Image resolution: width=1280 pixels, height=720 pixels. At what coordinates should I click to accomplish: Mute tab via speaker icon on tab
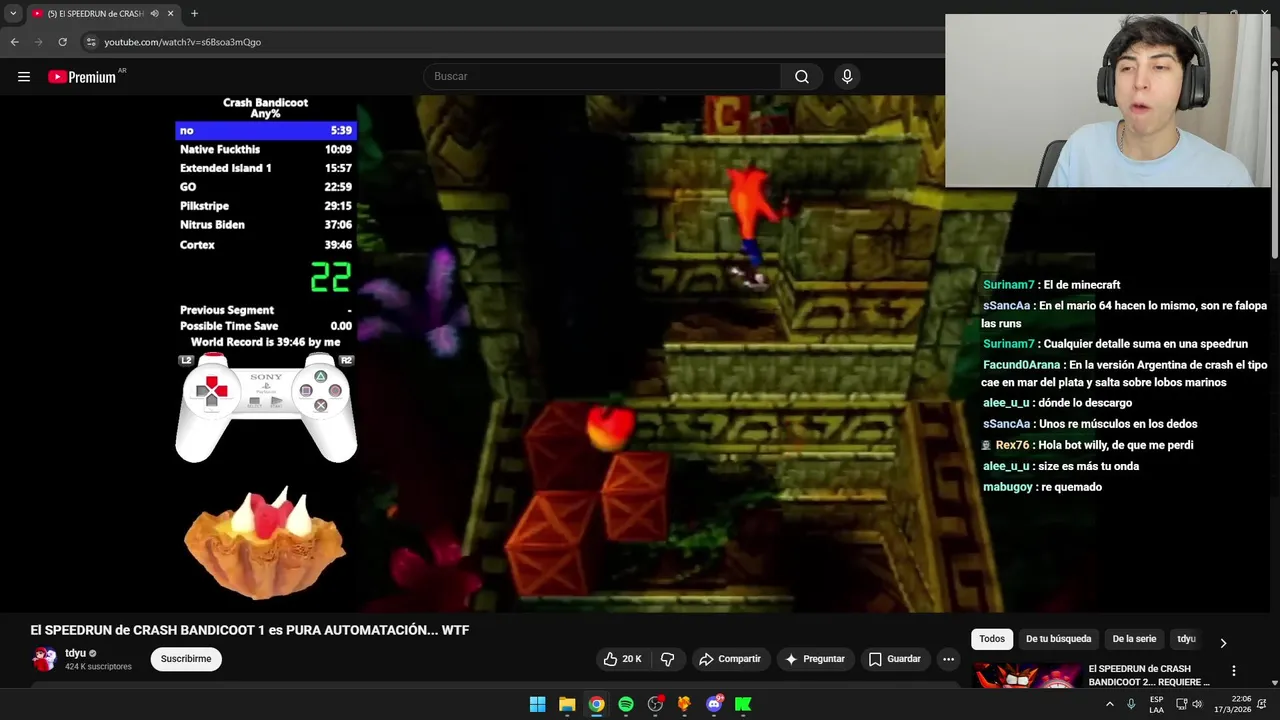154,14
